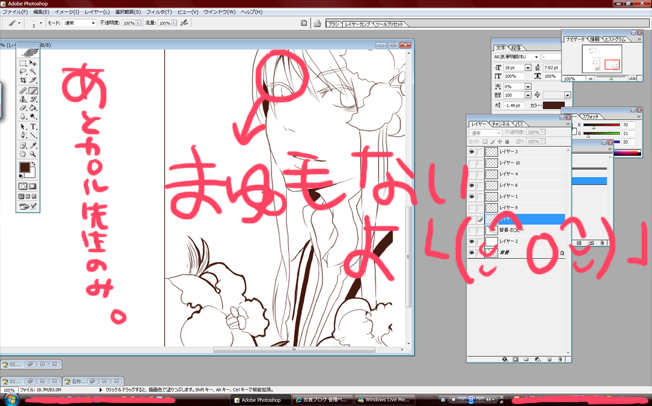Image resolution: width=652 pixels, height=406 pixels.
Task: Open font size dropdown in Character panel
Action: [x=528, y=67]
